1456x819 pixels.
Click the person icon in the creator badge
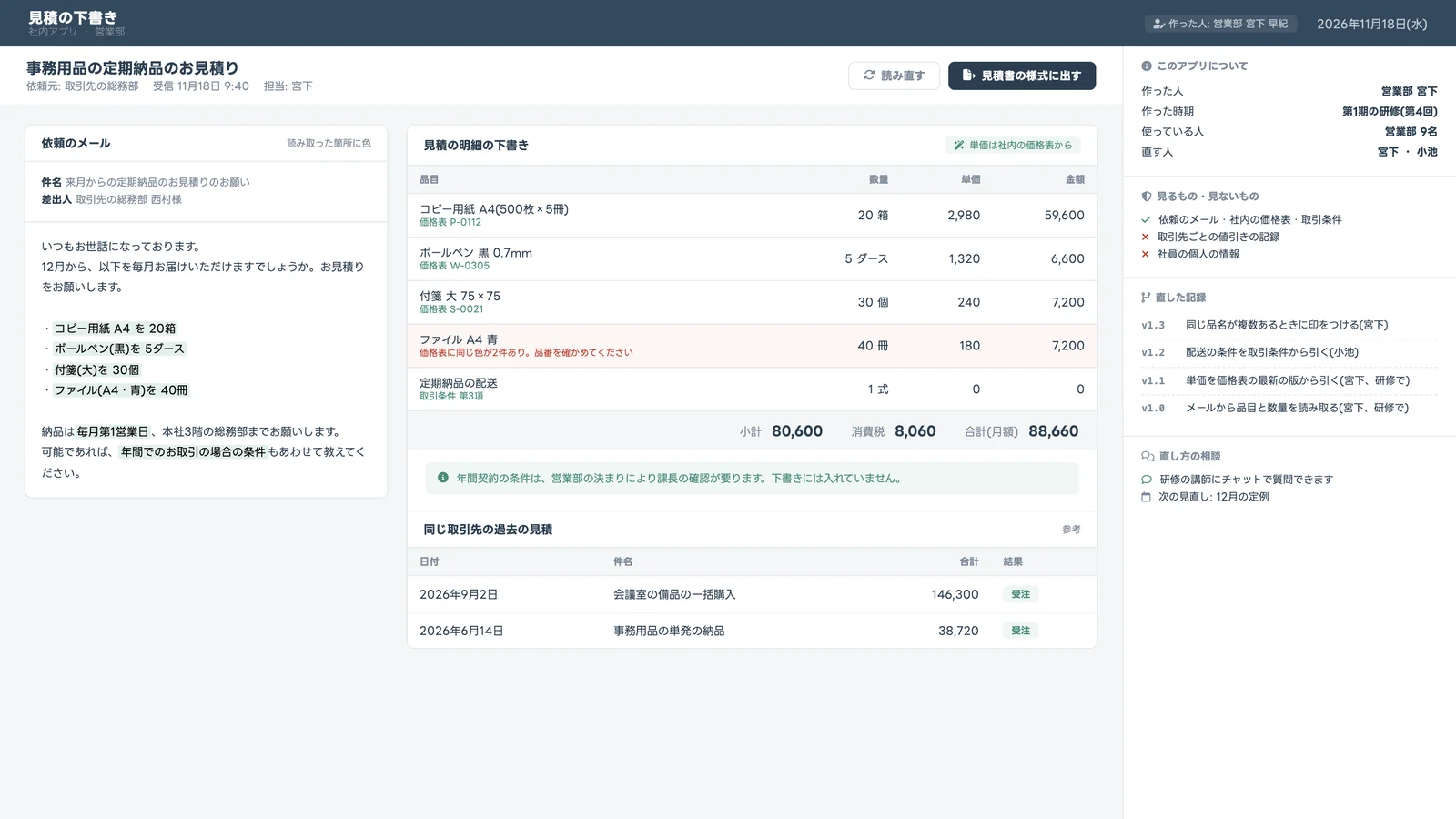[x=1158, y=24]
